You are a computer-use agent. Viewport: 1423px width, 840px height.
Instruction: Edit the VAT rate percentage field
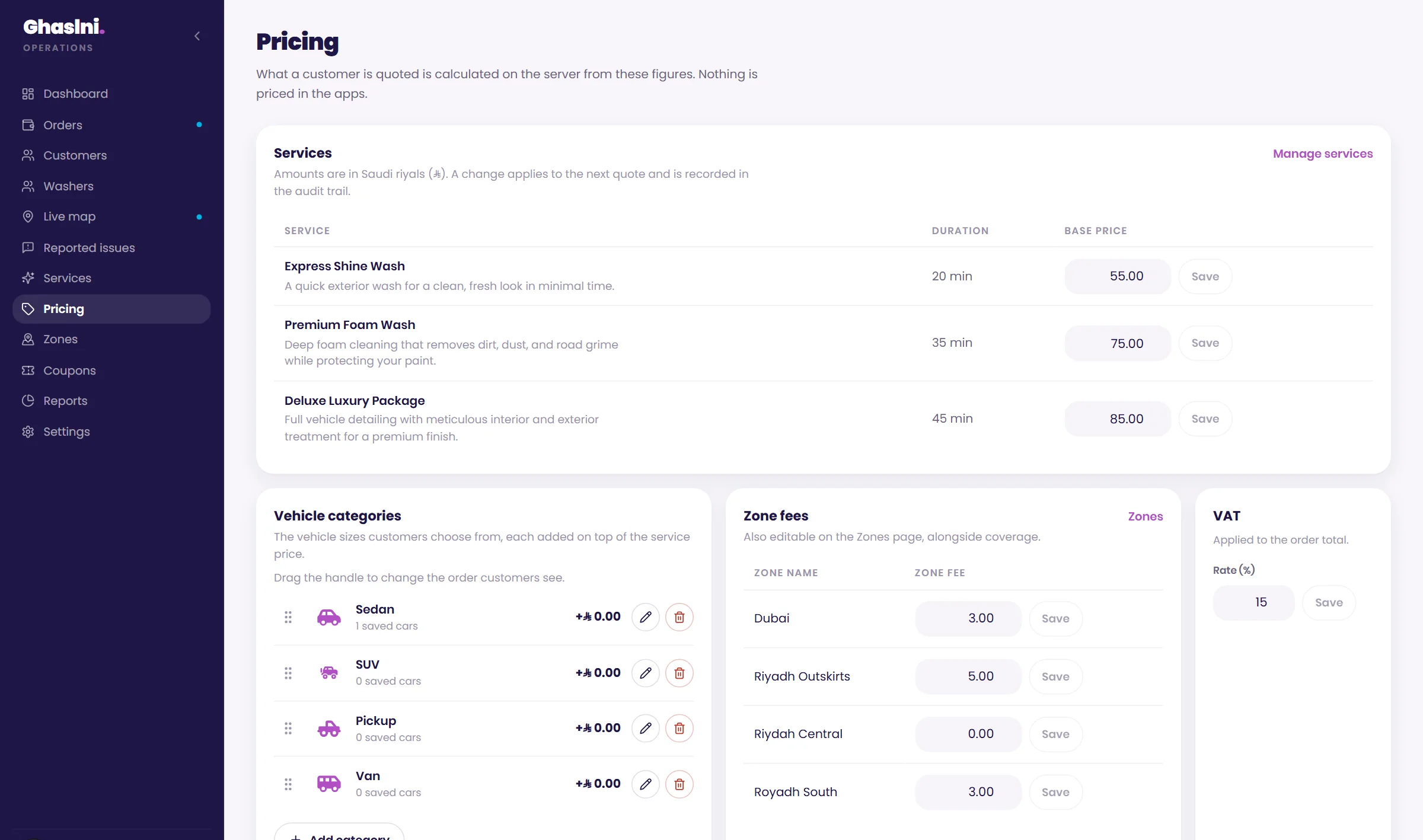tap(1254, 602)
